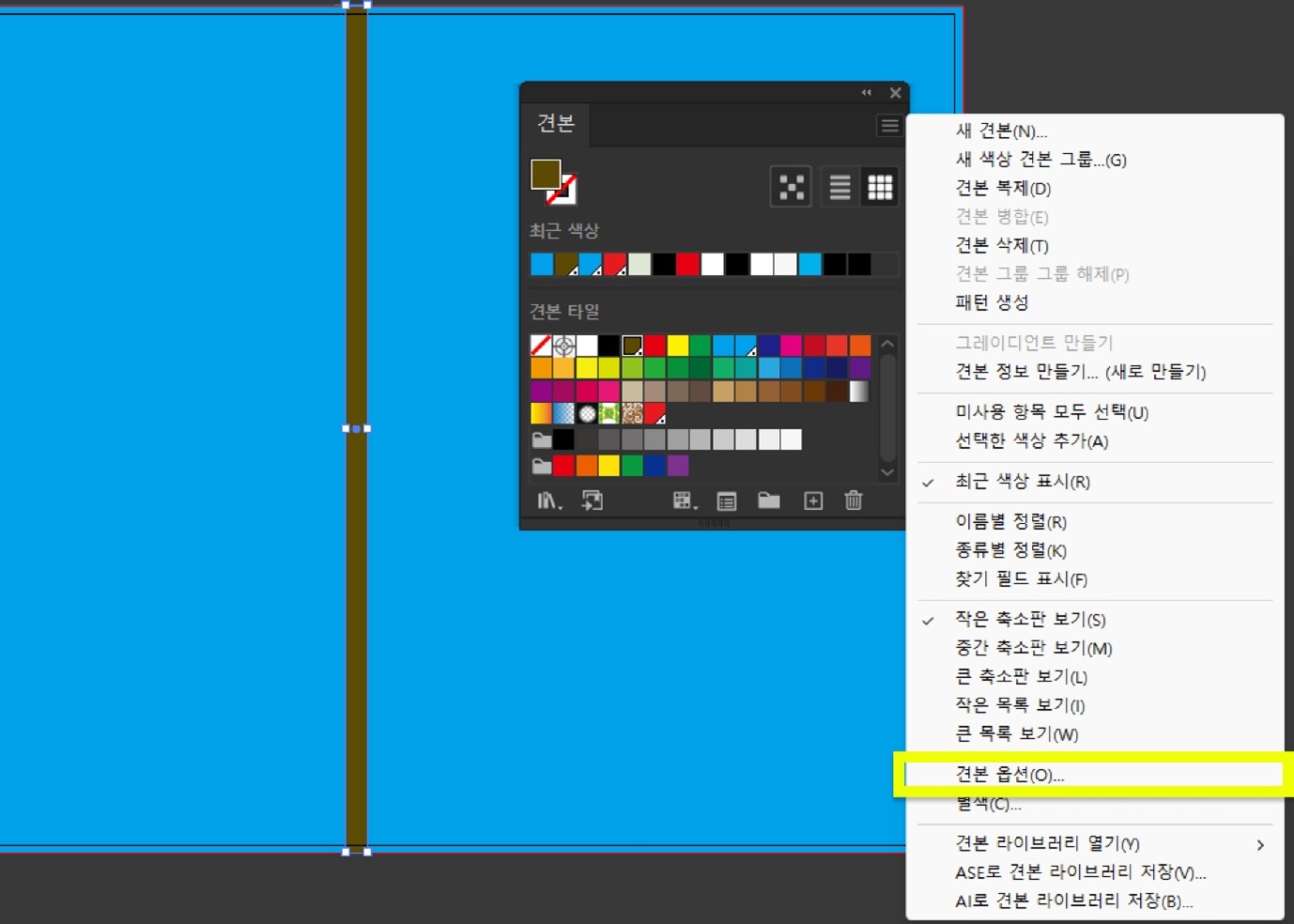
Task: Select the yellow swatch in the top row
Action: coord(678,346)
